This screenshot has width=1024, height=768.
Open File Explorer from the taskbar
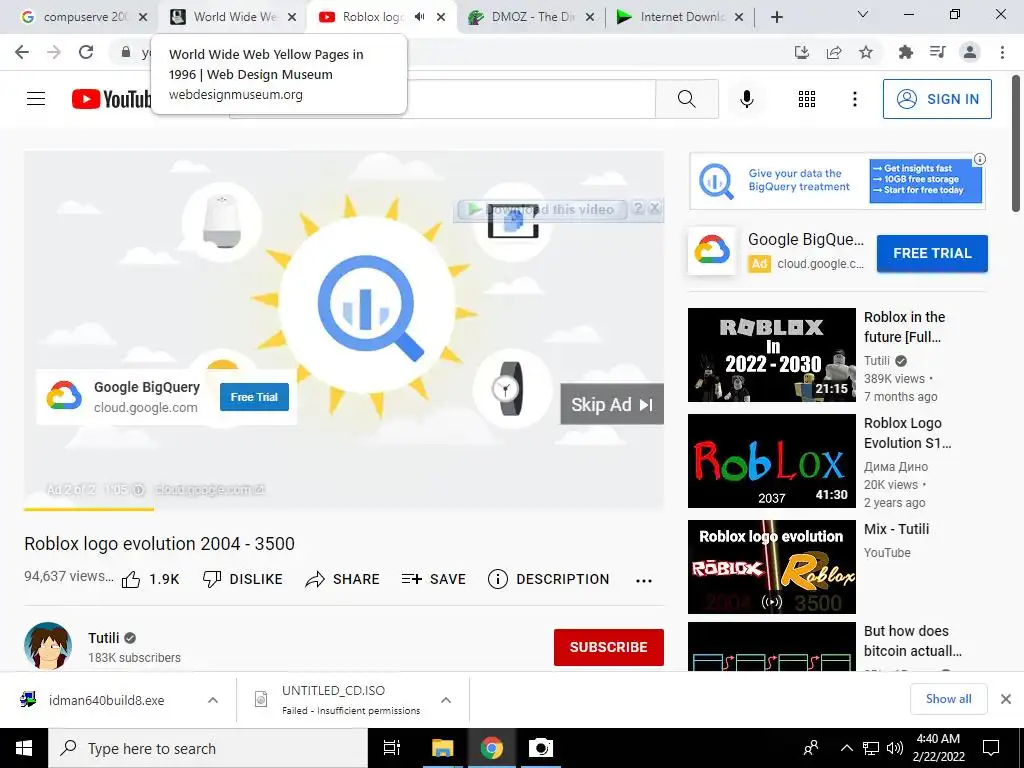[x=442, y=748]
